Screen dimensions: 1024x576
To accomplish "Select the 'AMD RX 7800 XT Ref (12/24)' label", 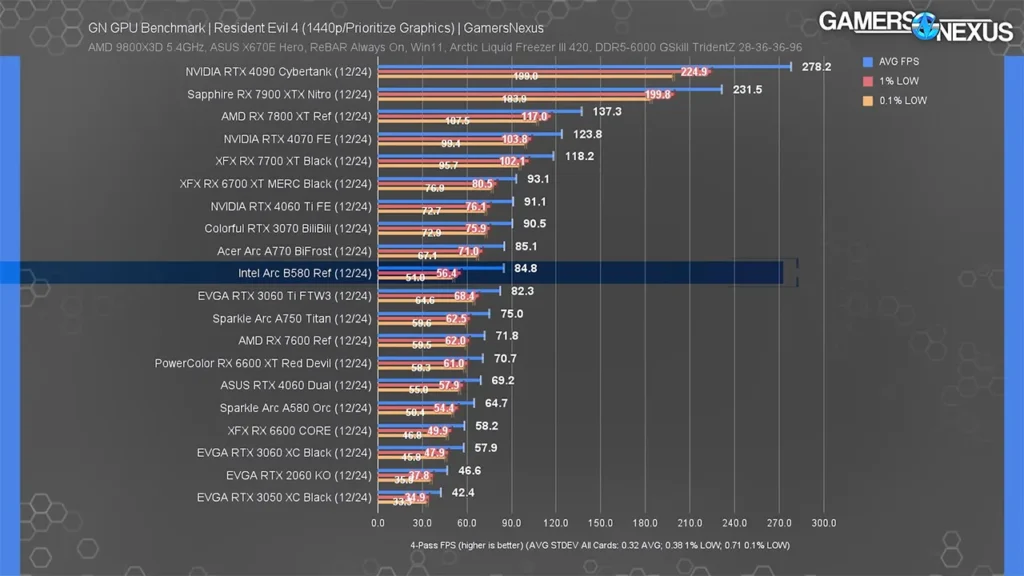I will click(x=296, y=117).
